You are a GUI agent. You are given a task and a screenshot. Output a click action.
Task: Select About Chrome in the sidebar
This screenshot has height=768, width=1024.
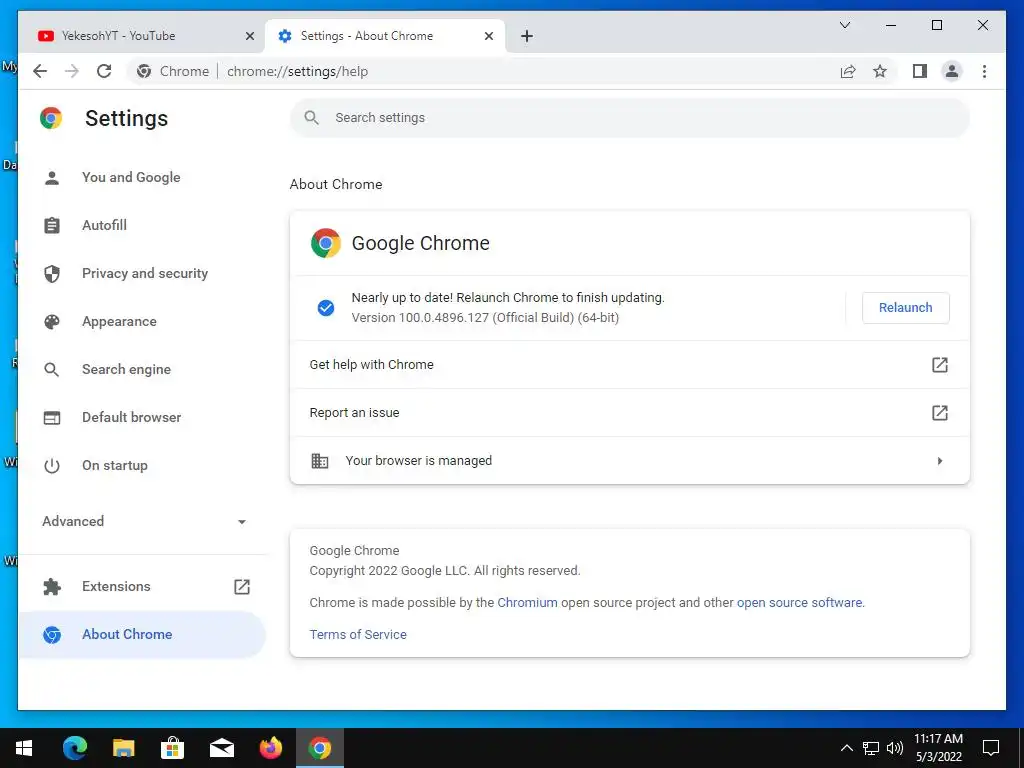click(x=142, y=635)
